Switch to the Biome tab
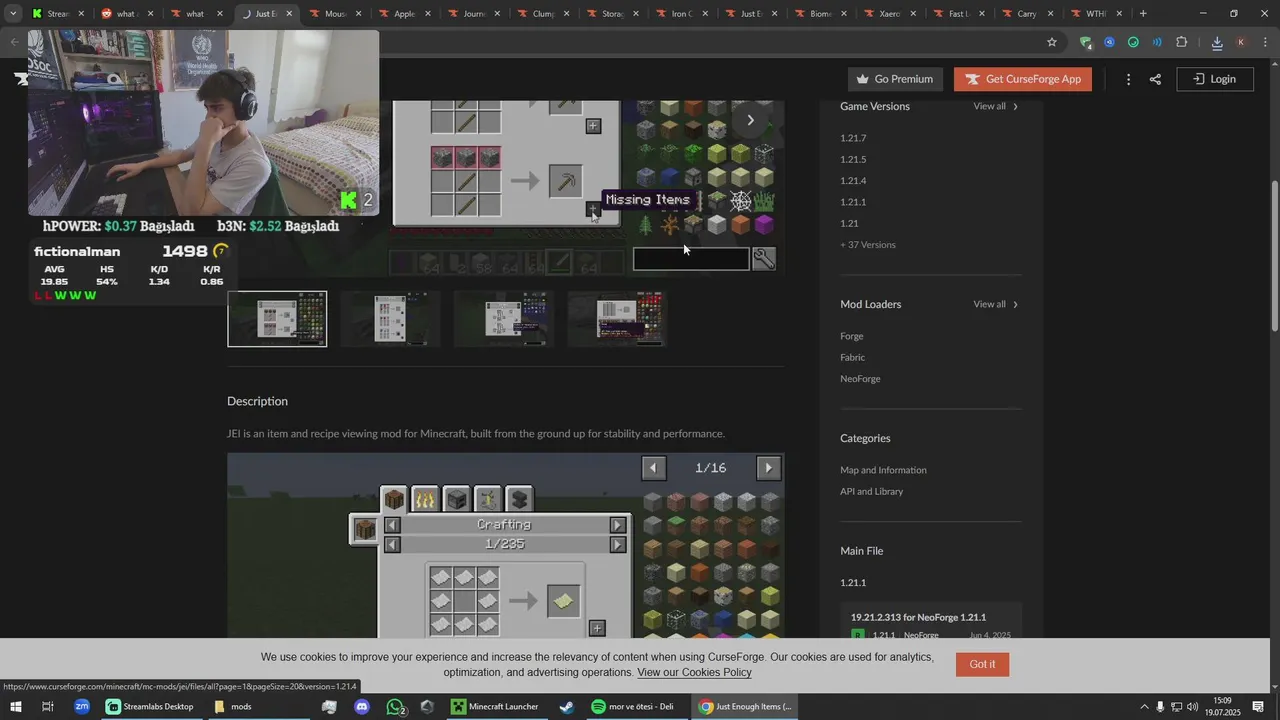 click(819, 14)
